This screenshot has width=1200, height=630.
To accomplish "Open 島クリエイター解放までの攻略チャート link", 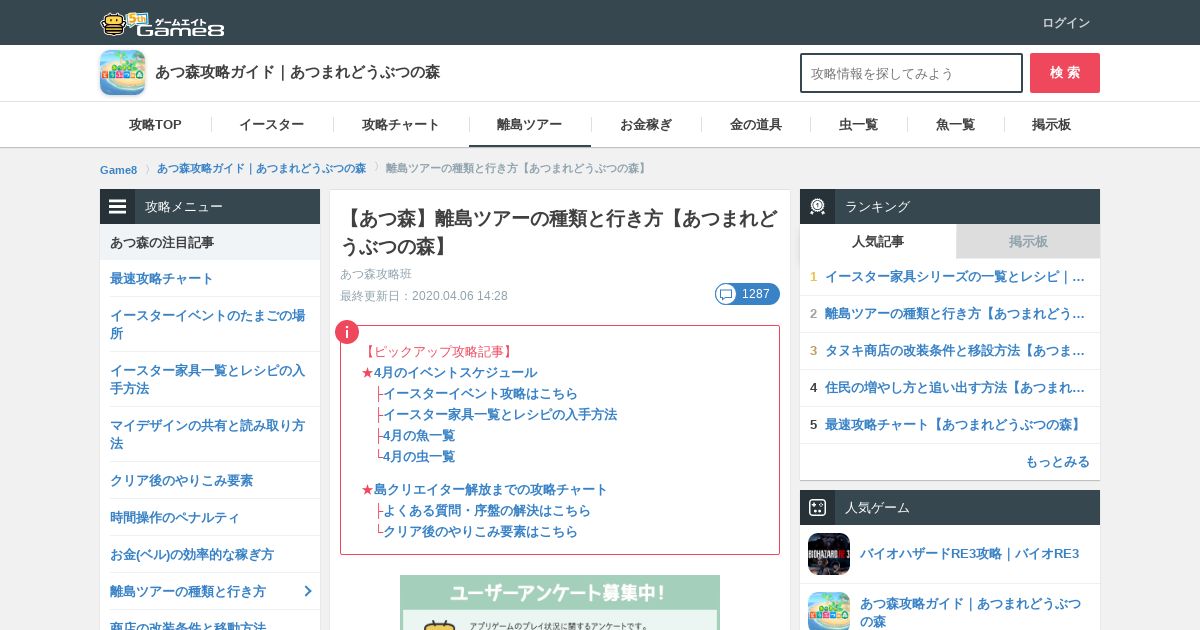I will click(491, 490).
